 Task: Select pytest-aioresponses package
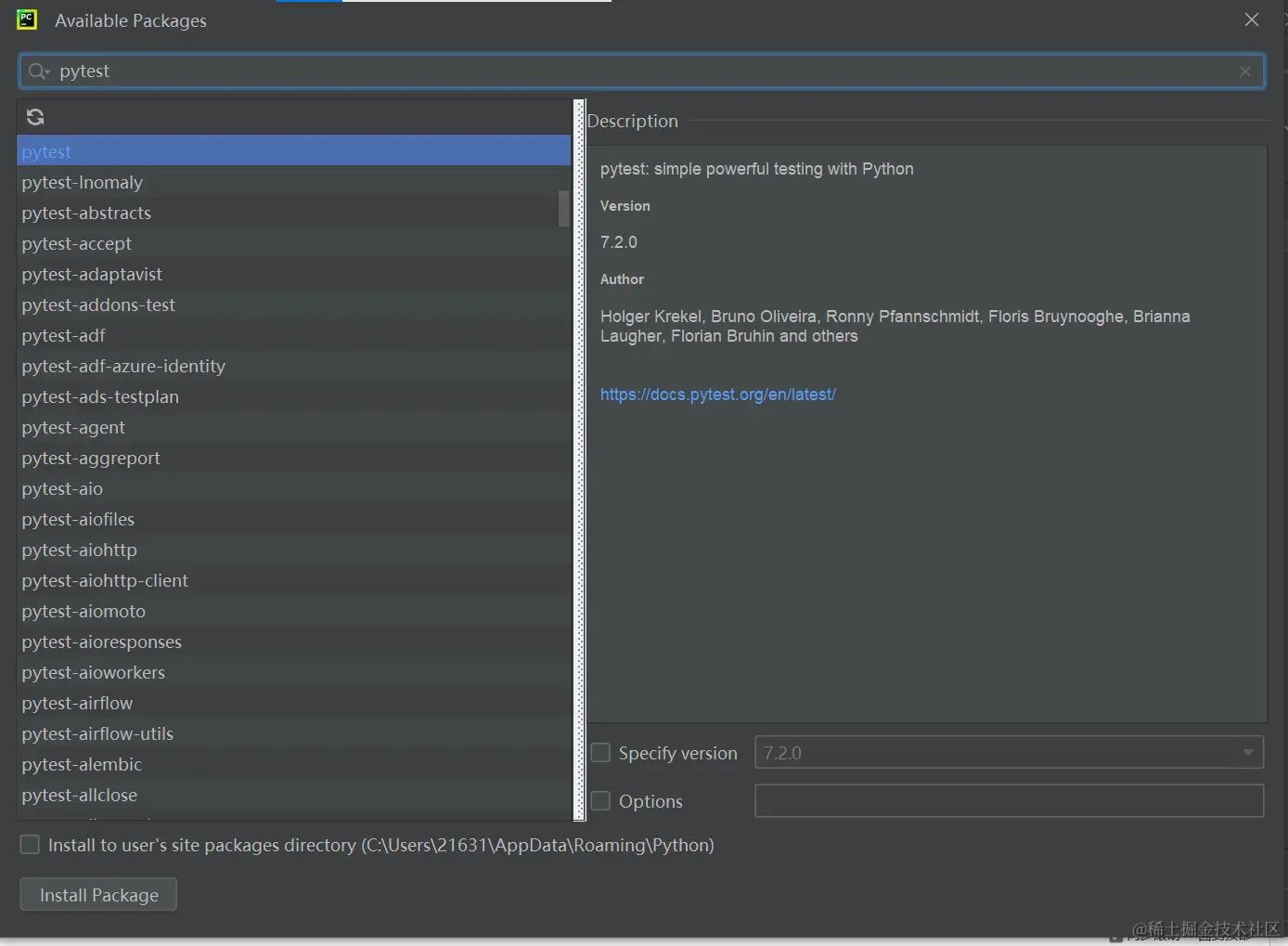tap(293, 641)
